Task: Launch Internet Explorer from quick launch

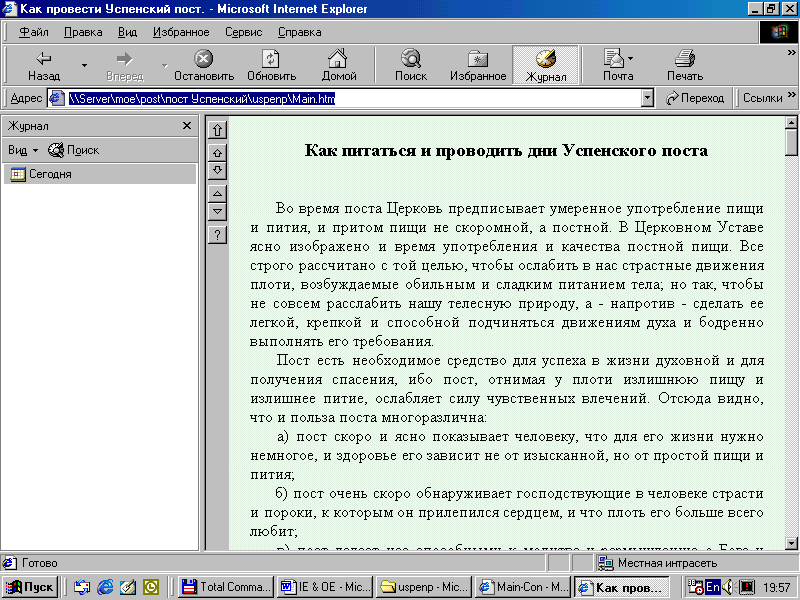Action: [105, 587]
